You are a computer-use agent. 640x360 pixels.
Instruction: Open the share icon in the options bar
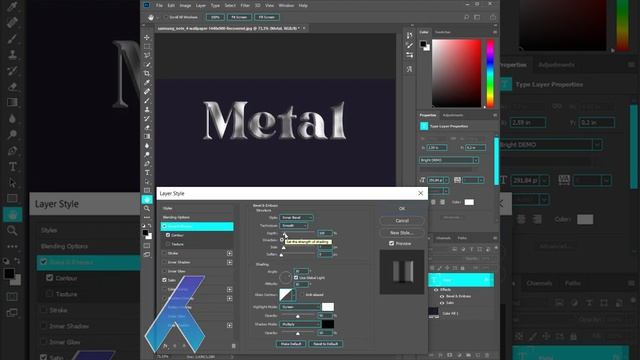493,17
